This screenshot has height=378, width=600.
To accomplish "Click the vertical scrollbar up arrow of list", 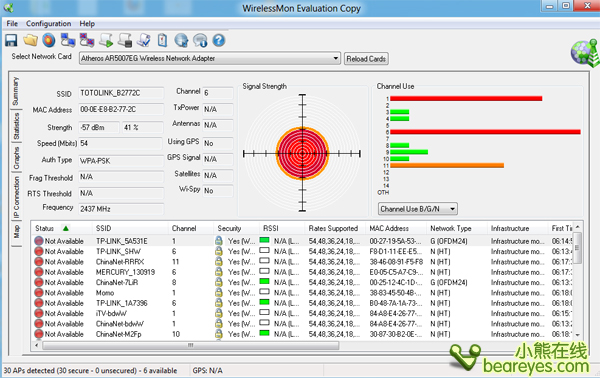I will coord(578,228).
